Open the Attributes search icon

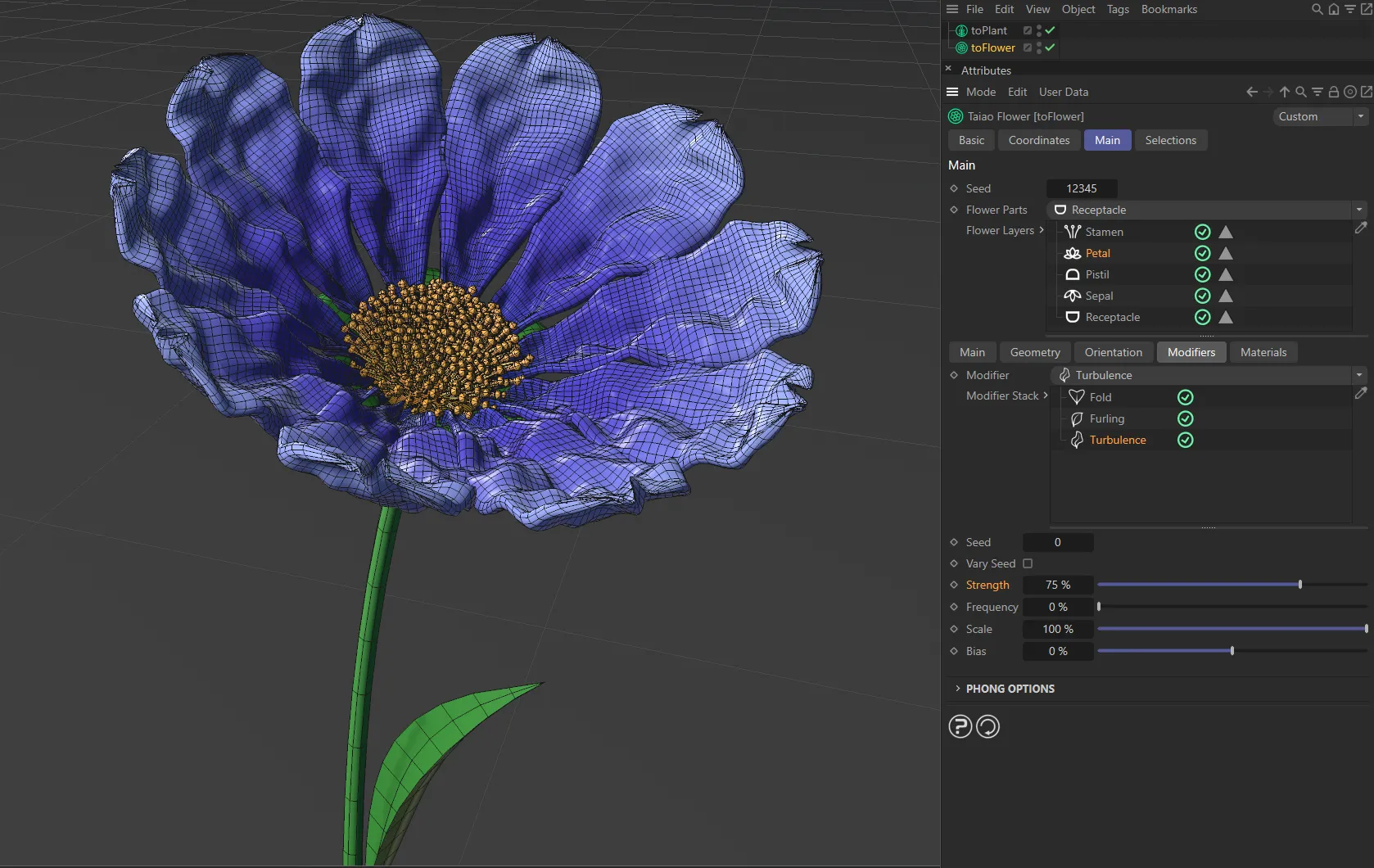(1299, 92)
